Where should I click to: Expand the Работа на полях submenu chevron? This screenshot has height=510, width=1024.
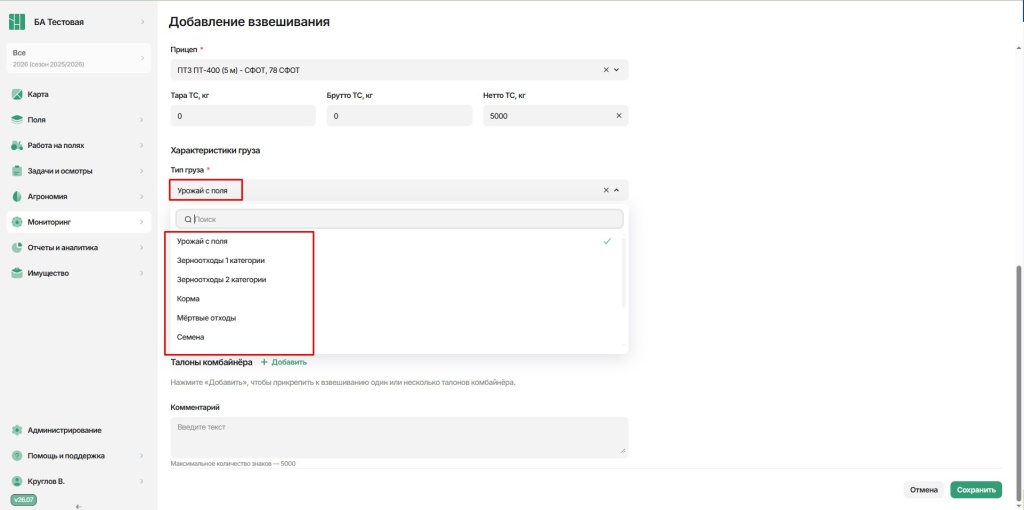coord(142,145)
